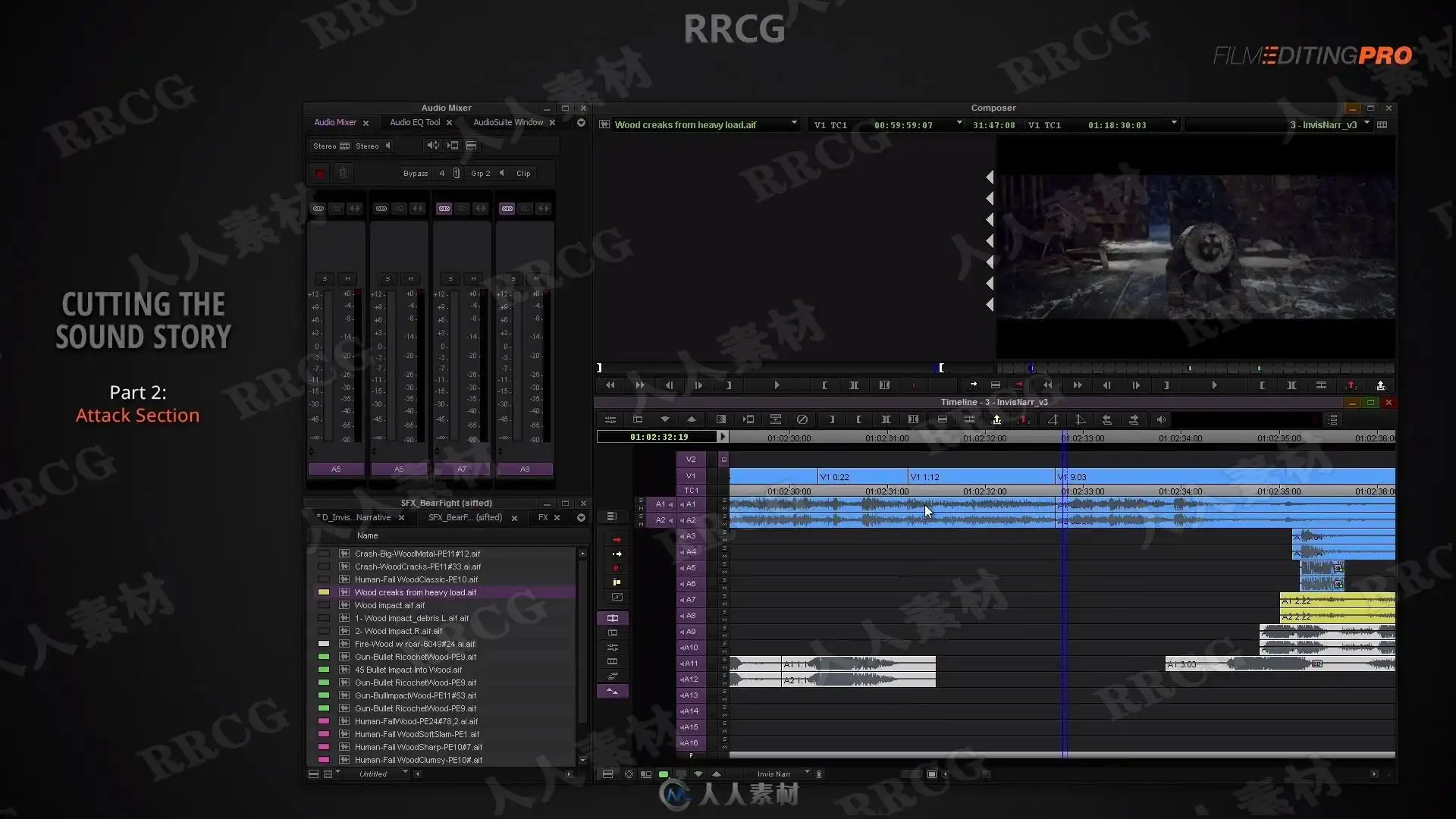Viewport: 1456px width, 819px height.
Task: Toggle the Bypass button in Audio Mixer
Action: [416, 174]
